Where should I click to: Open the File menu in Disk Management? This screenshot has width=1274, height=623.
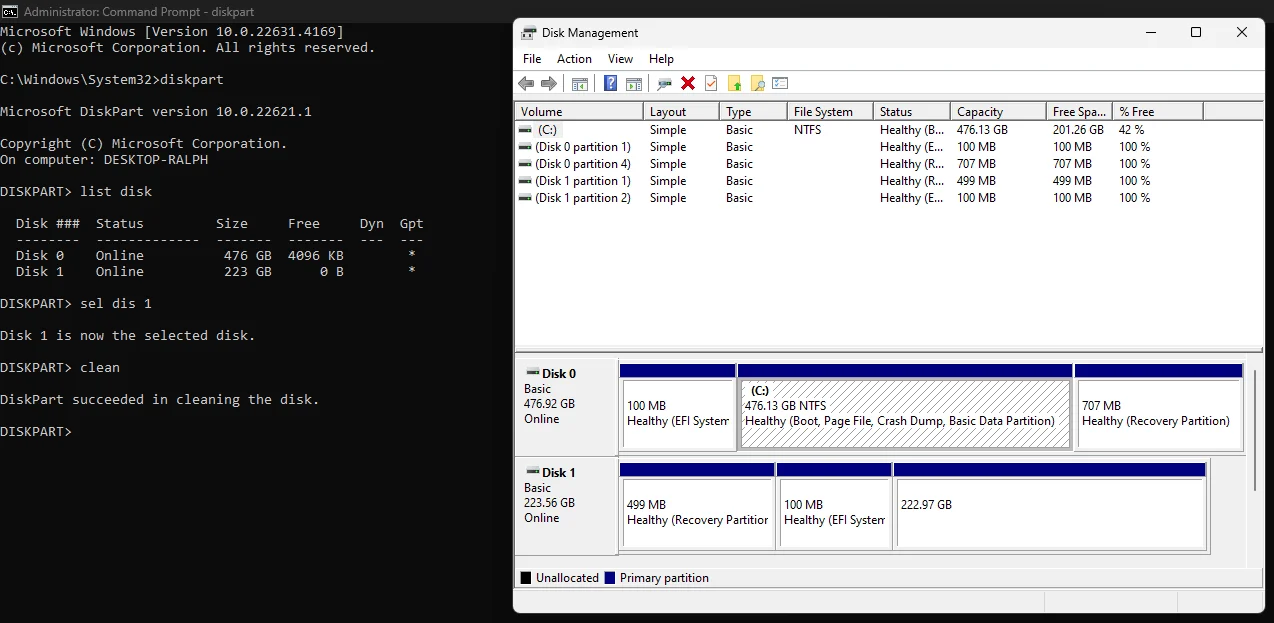(532, 59)
